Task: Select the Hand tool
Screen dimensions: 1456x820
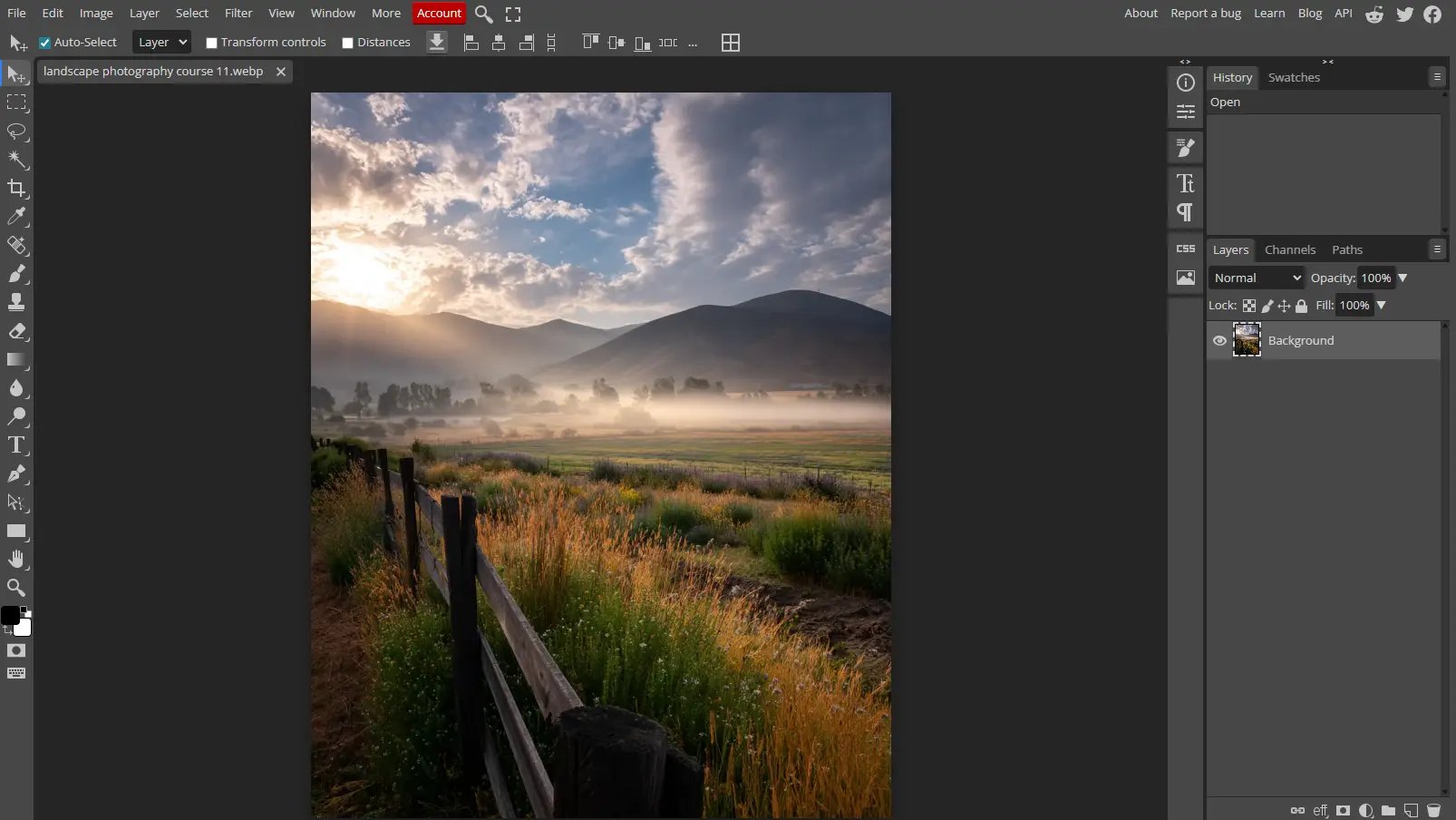Action: coord(16,559)
